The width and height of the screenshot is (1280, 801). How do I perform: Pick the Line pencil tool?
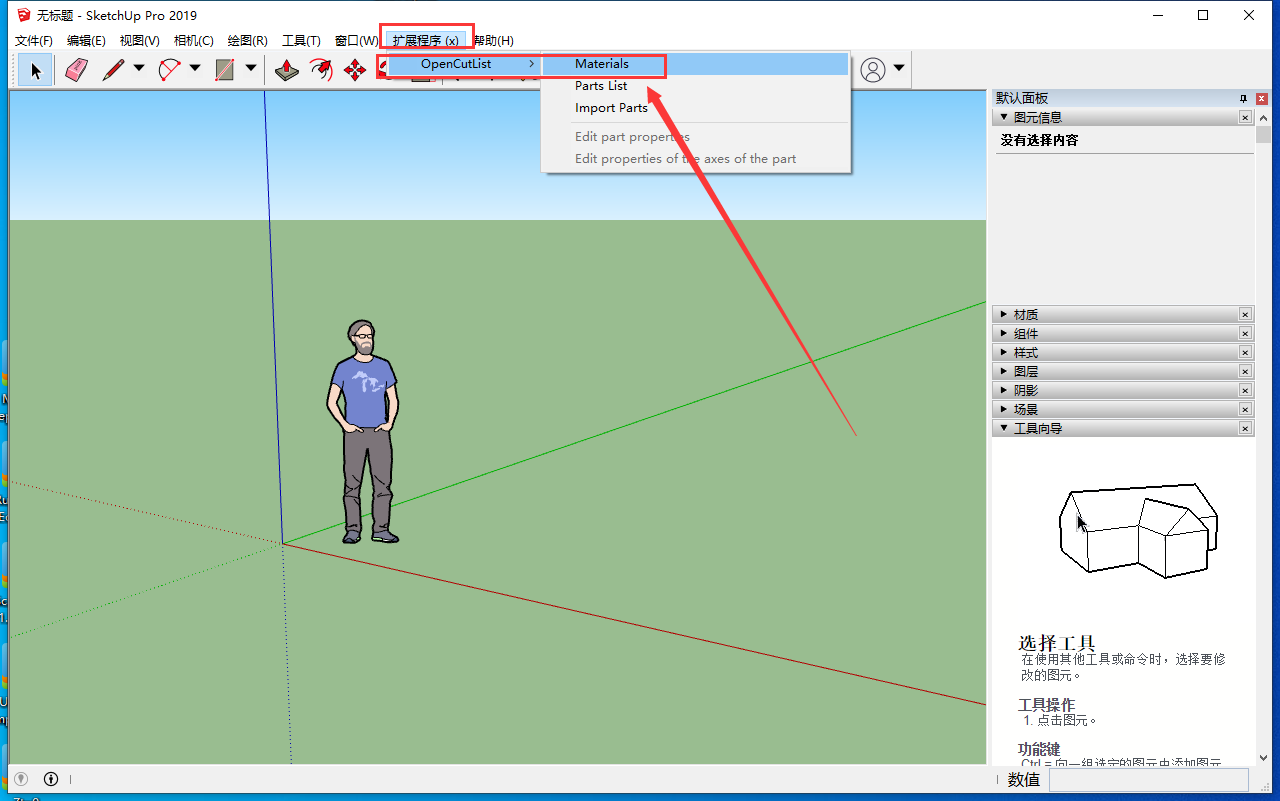(113, 70)
